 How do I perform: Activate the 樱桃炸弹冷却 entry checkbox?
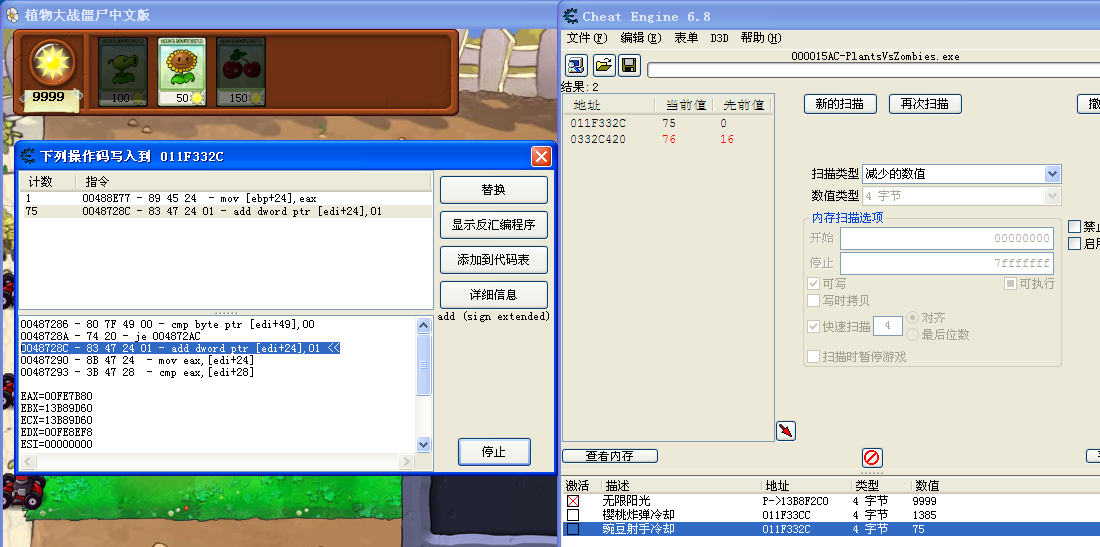click(x=573, y=515)
